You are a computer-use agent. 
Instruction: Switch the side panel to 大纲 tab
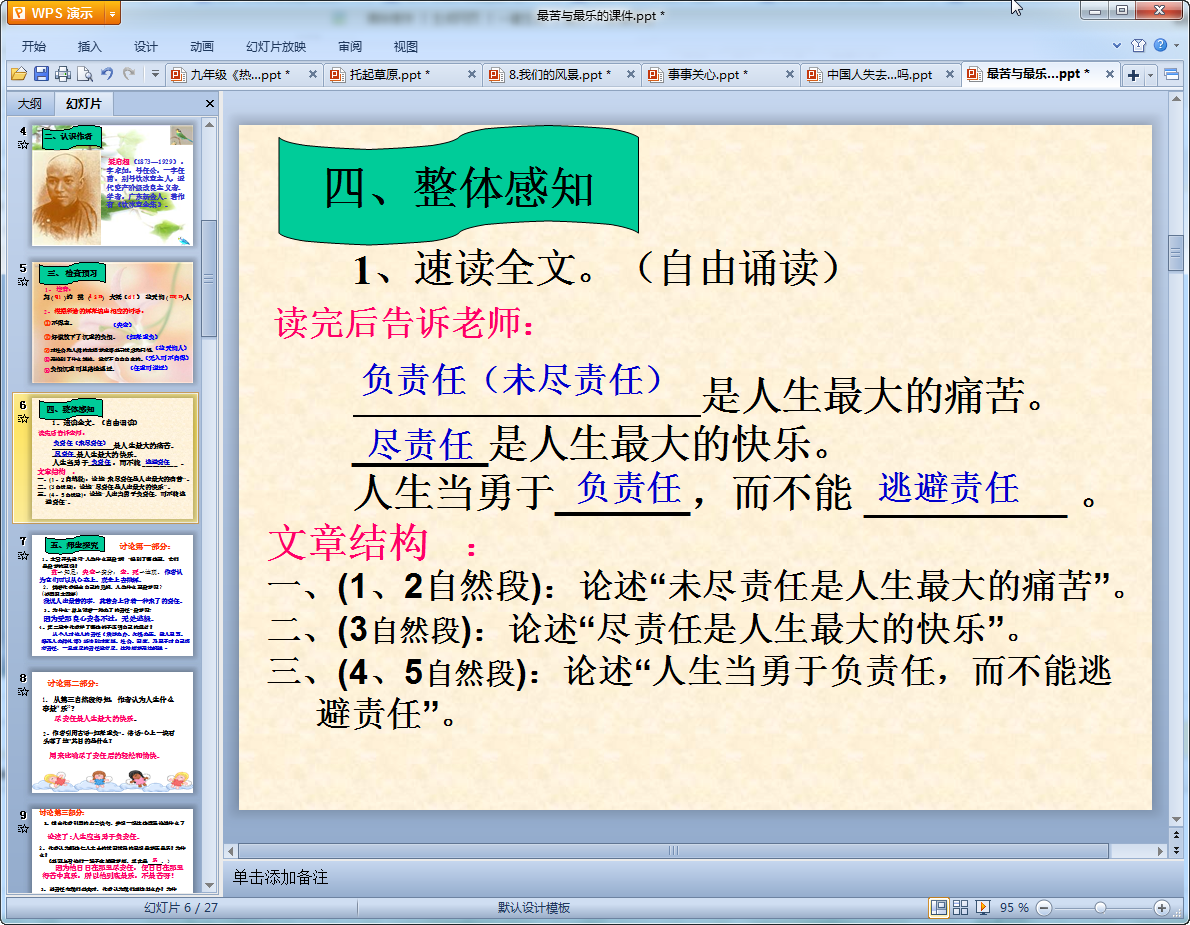(x=30, y=104)
